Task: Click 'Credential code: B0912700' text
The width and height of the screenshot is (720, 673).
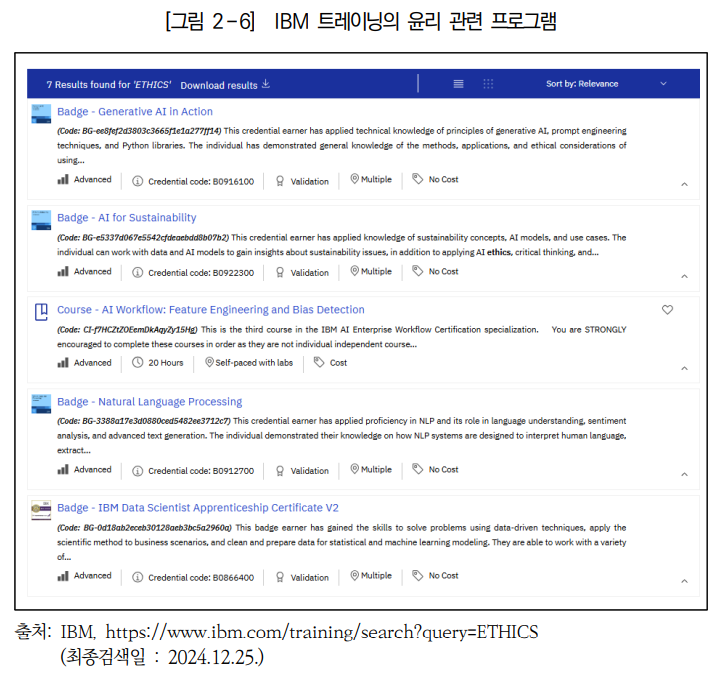Action: (201, 471)
